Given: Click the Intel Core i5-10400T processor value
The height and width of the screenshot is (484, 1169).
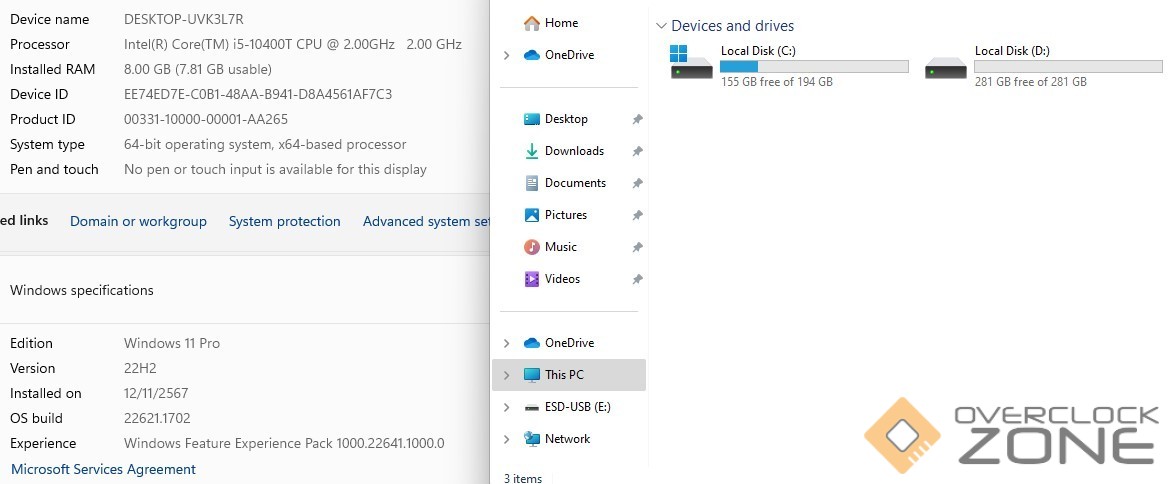Looking at the screenshot, I should click(292, 44).
